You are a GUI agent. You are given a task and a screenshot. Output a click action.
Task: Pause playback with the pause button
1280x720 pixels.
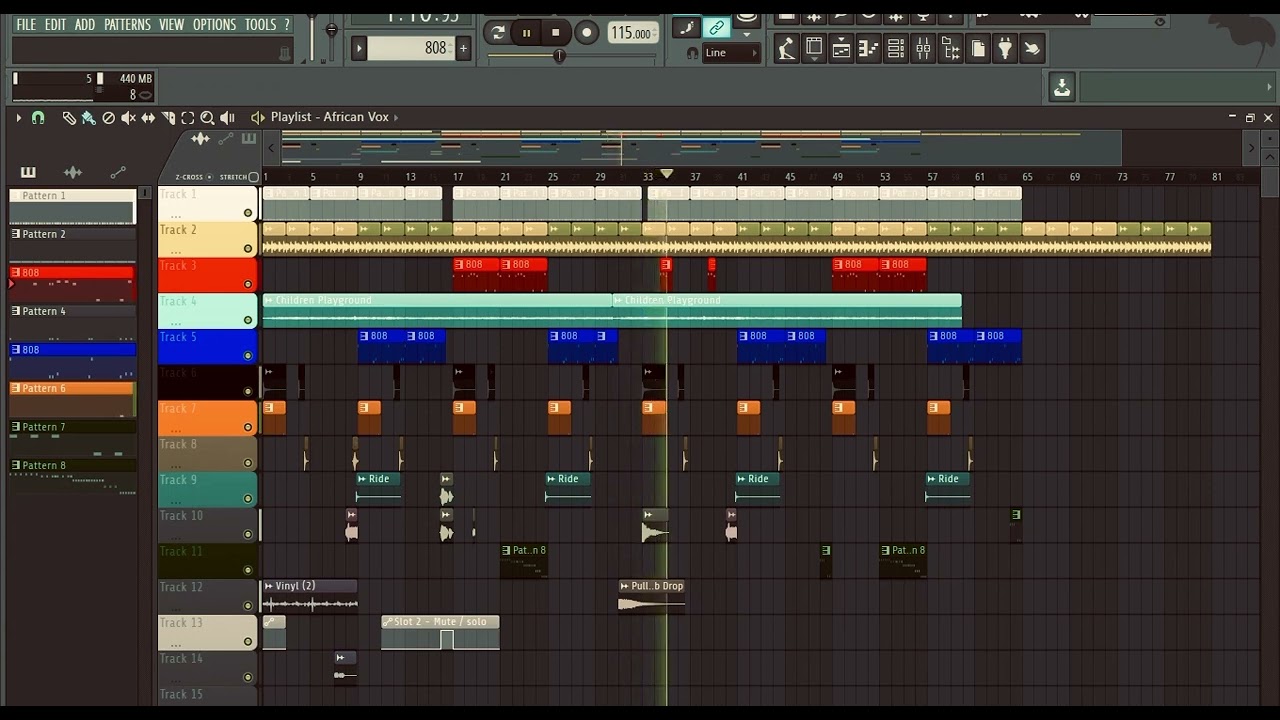(x=526, y=33)
